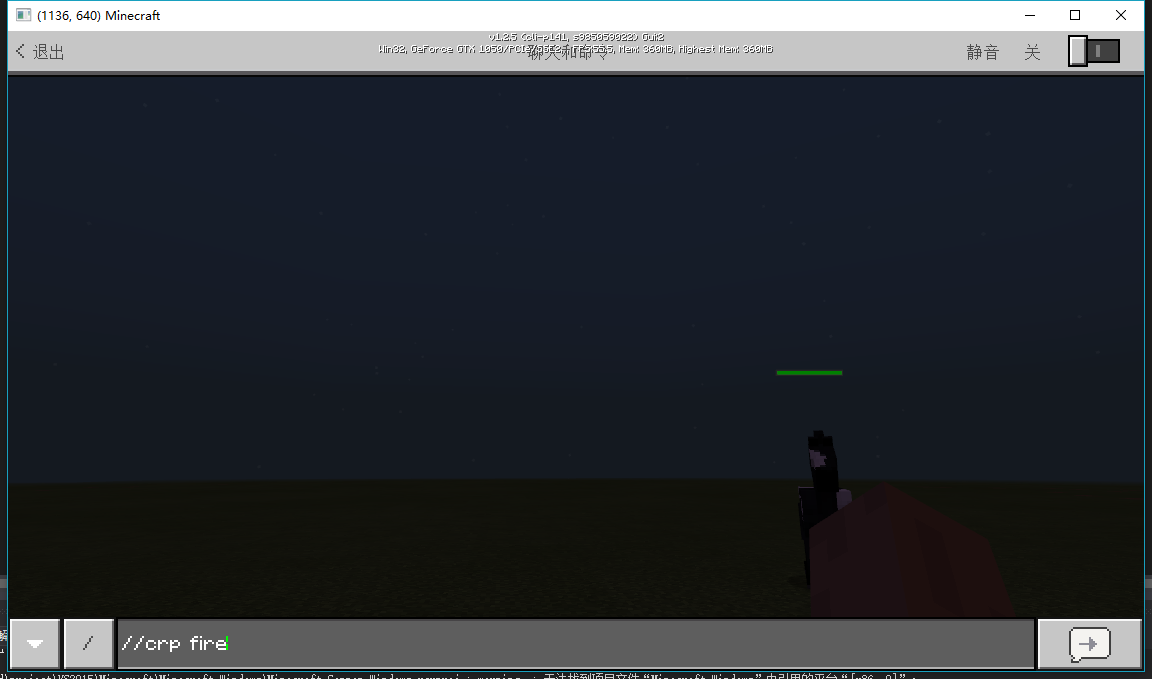Click the Minecraft window icon in title bar
This screenshot has height=679, width=1152.
tap(23, 16)
